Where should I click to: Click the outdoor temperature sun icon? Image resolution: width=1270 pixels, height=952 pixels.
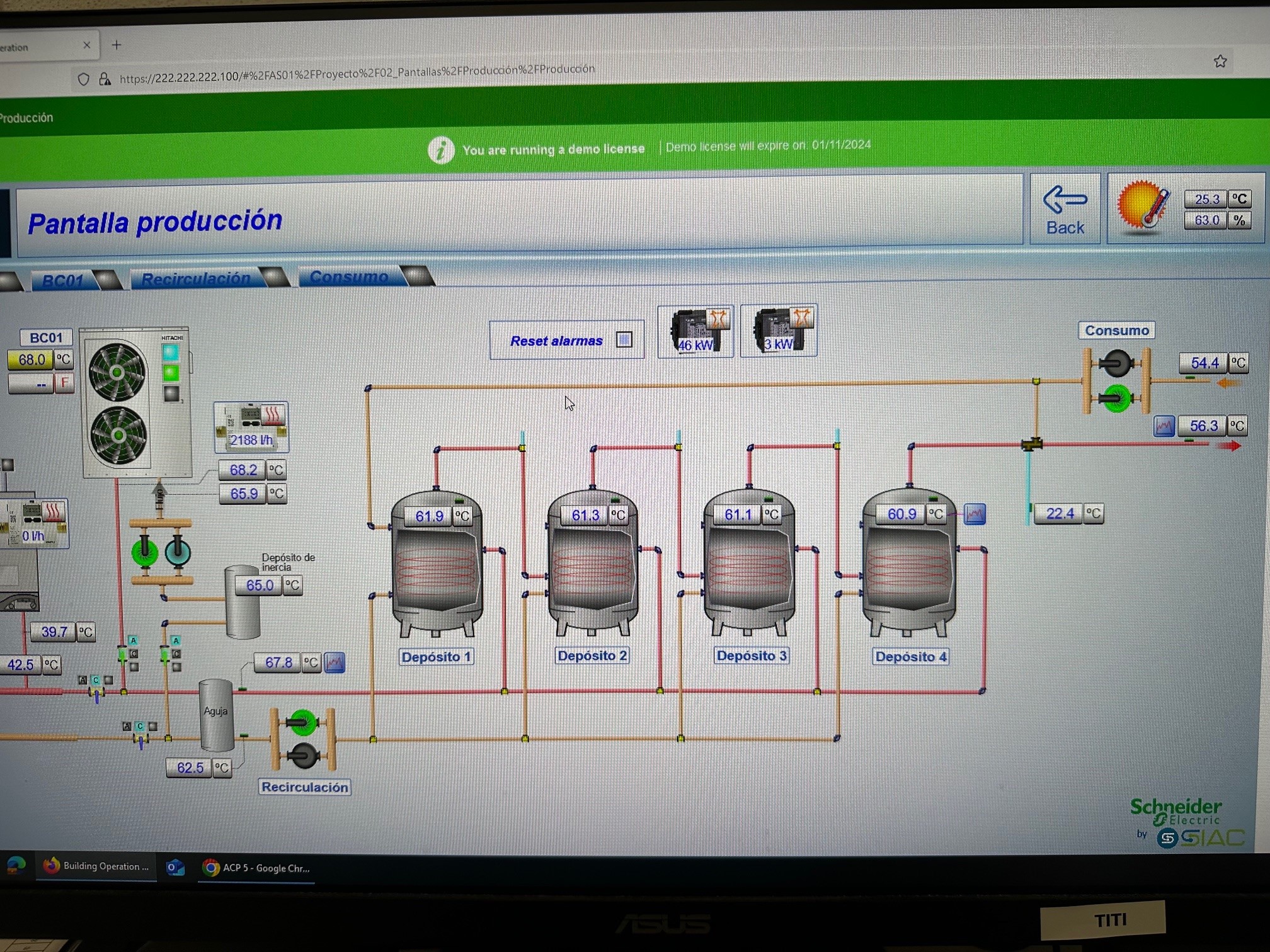click(1143, 205)
